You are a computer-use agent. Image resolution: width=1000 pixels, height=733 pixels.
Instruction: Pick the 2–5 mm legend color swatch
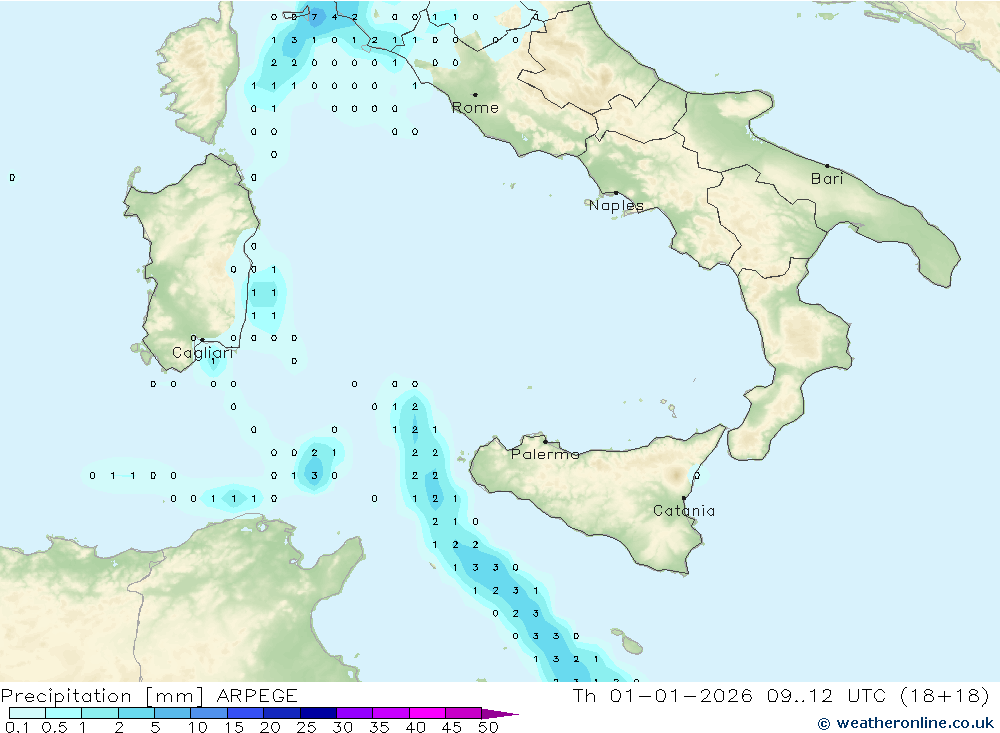[136, 713]
